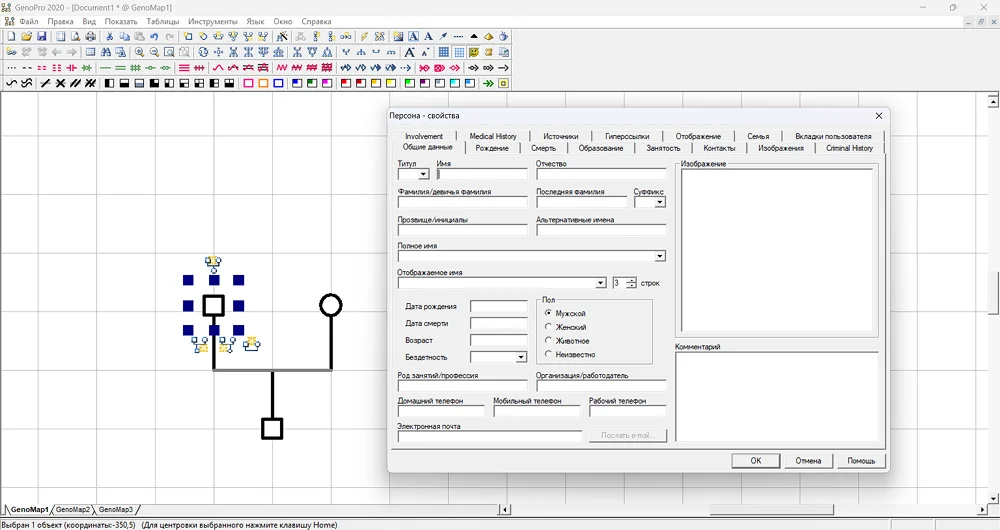Open the Титул dropdown
The image size is (1000, 530).
424,174
